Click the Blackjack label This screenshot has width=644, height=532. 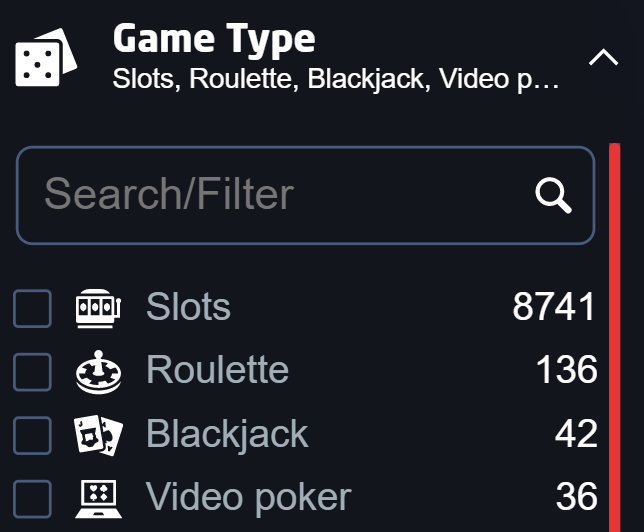point(227,434)
